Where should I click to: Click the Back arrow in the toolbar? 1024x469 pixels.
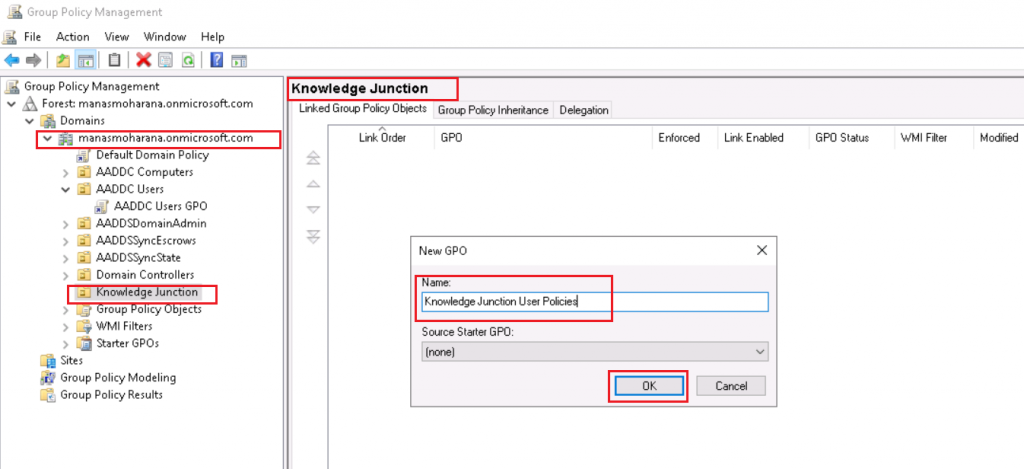(x=12, y=60)
